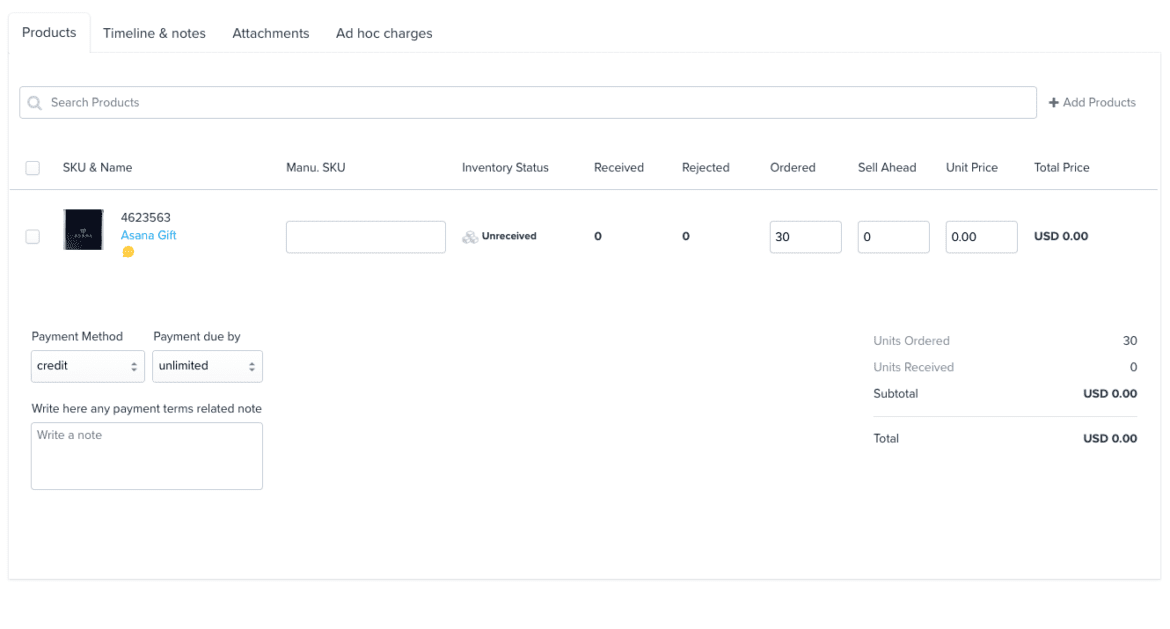Click the Sell Ahead field showing 0
Image resolution: width=1170 pixels, height=629 pixels.
tap(894, 237)
